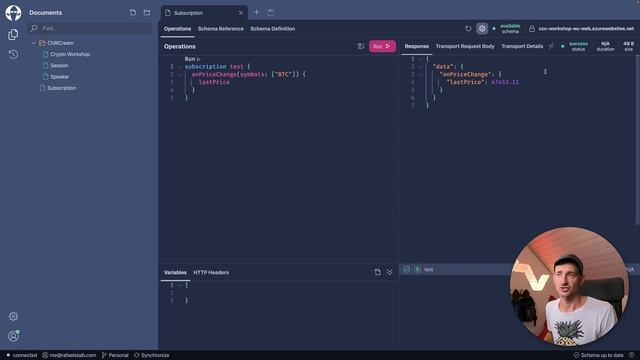Screen dimensions: 640x360
Task: Click the account email in status bar
Action: click(x=69, y=355)
